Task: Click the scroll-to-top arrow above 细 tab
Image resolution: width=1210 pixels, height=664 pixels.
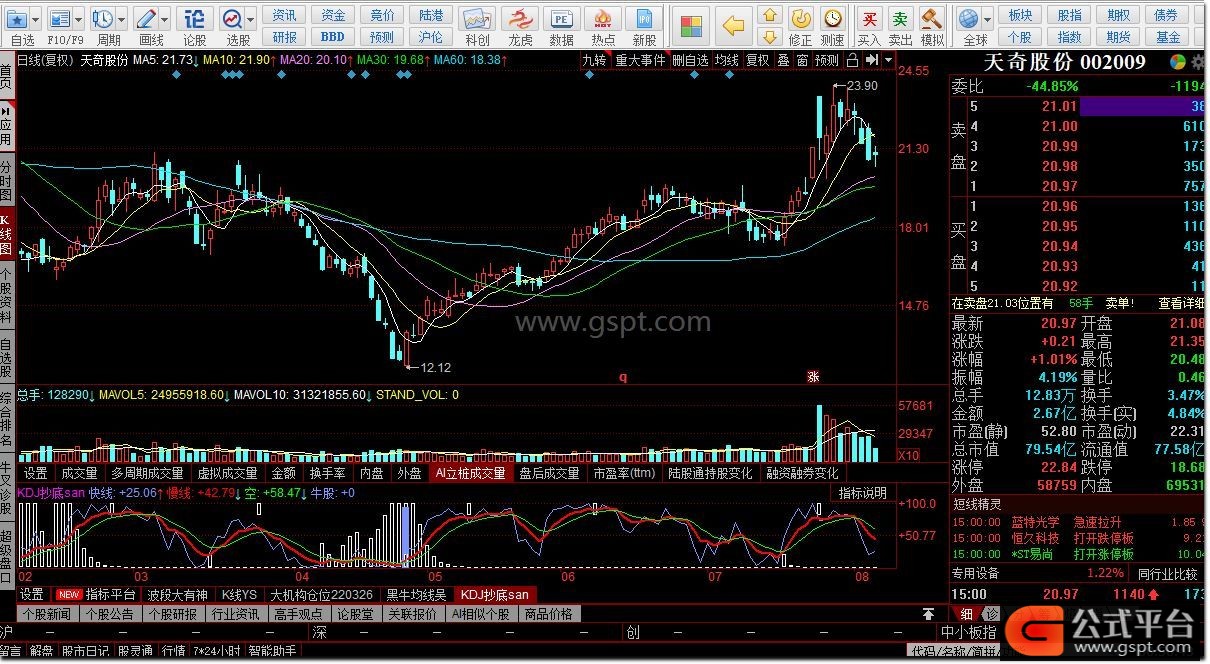Action: (929, 613)
